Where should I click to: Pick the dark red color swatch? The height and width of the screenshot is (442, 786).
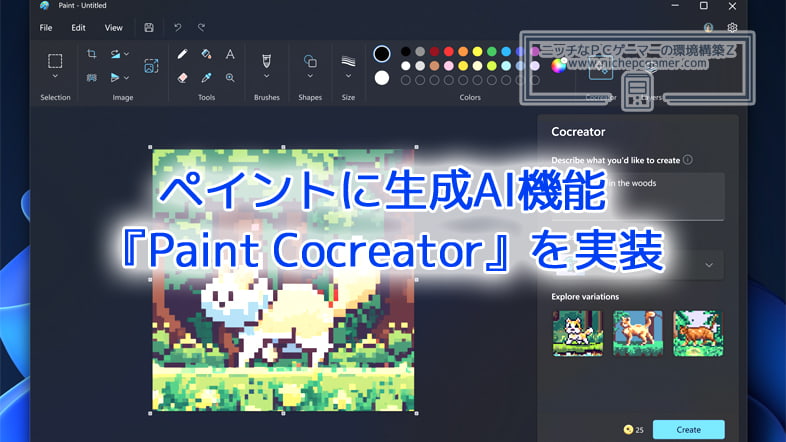click(435, 51)
